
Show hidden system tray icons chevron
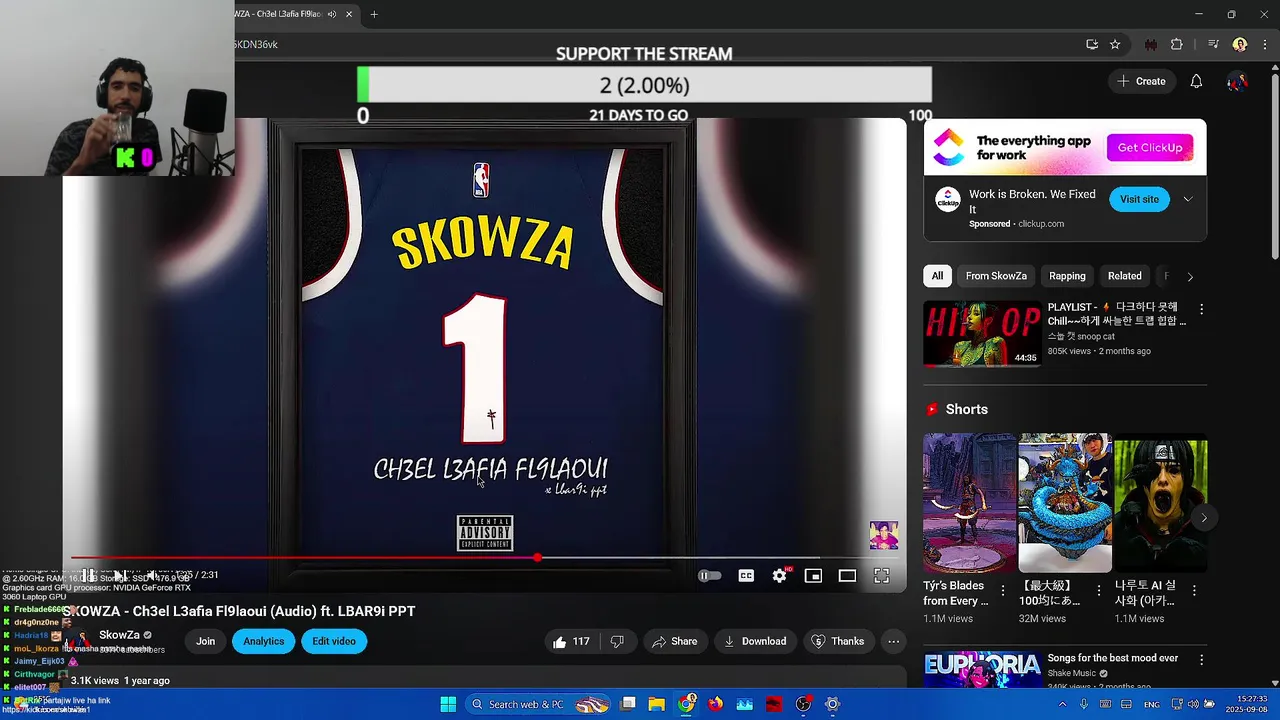pyautogui.click(x=1062, y=704)
